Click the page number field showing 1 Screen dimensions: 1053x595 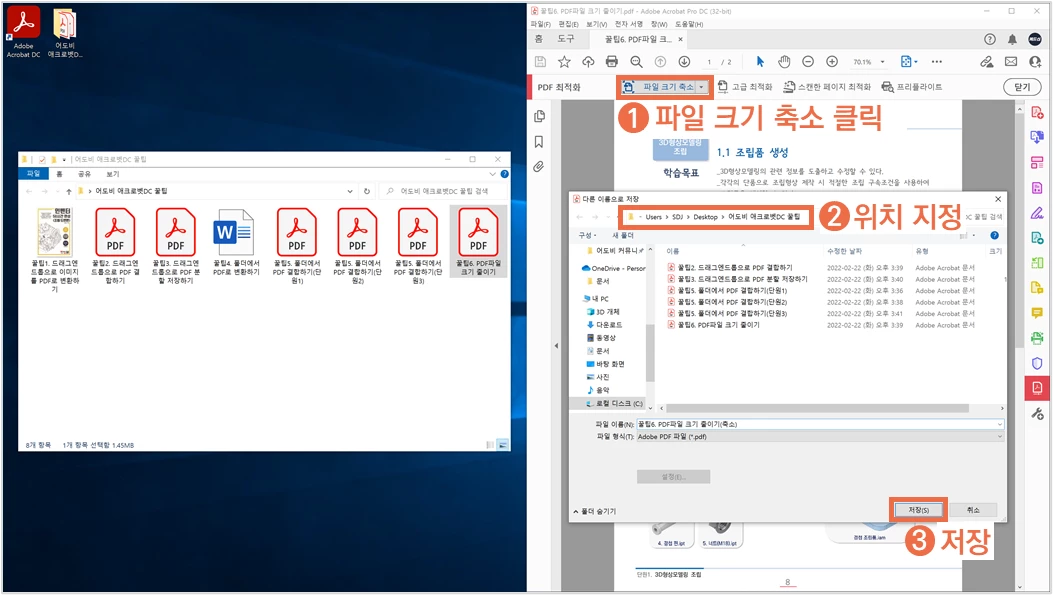[x=708, y=62]
